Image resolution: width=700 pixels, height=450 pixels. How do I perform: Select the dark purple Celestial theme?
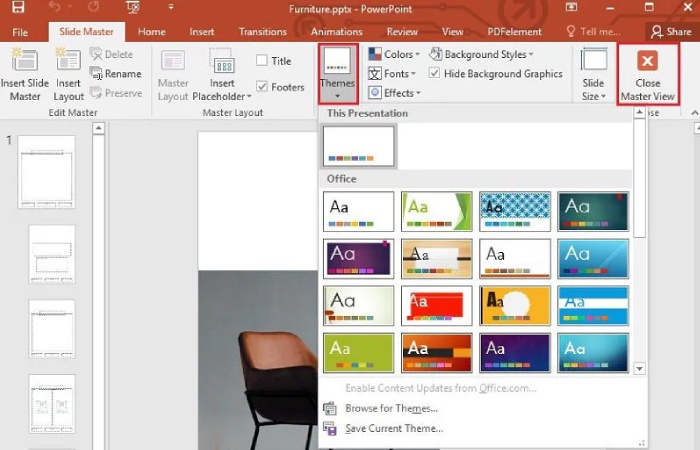click(515, 353)
